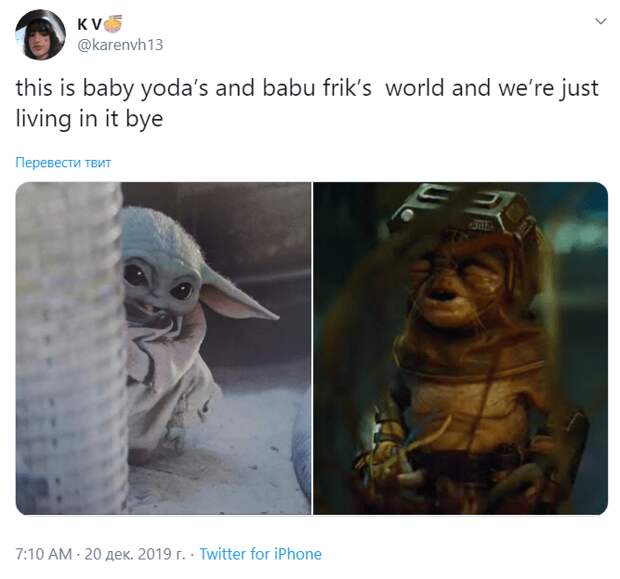Click the word "iPhone" in source label
Image resolution: width=620 pixels, height=579 pixels.
click(x=298, y=554)
